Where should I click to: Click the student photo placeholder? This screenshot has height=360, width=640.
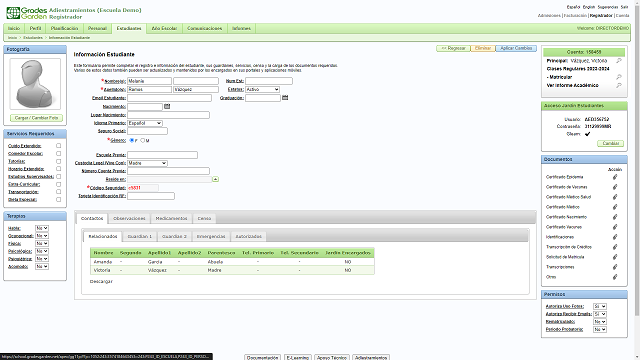point(35,84)
